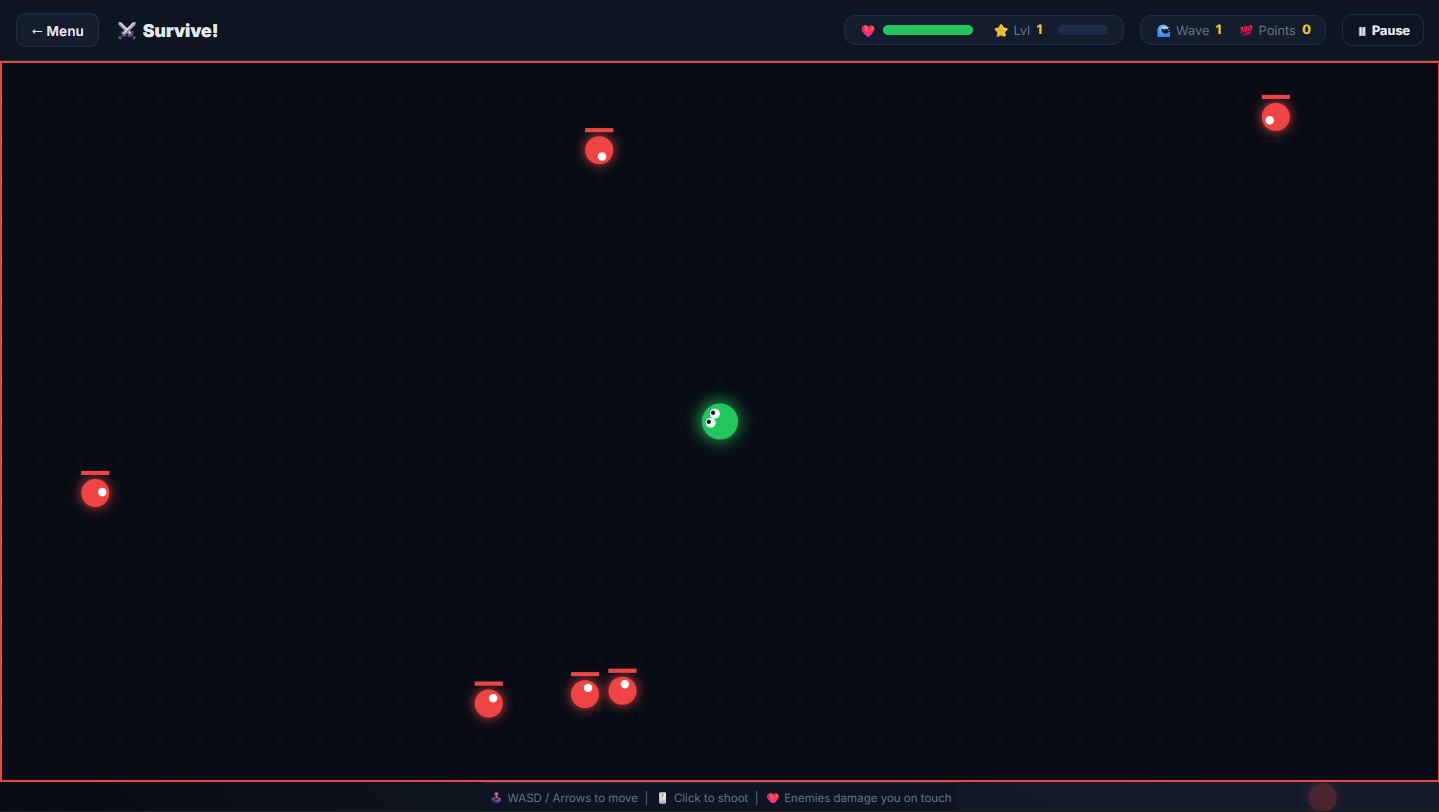This screenshot has width=1439, height=812.
Task: Shoot the red enemy on the left edge
Action: [95, 493]
